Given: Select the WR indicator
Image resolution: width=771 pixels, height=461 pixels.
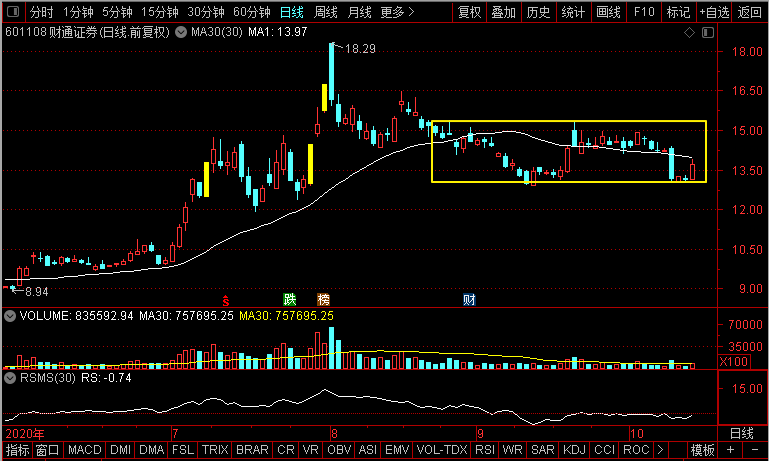Looking at the screenshot, I should point(512,450).
